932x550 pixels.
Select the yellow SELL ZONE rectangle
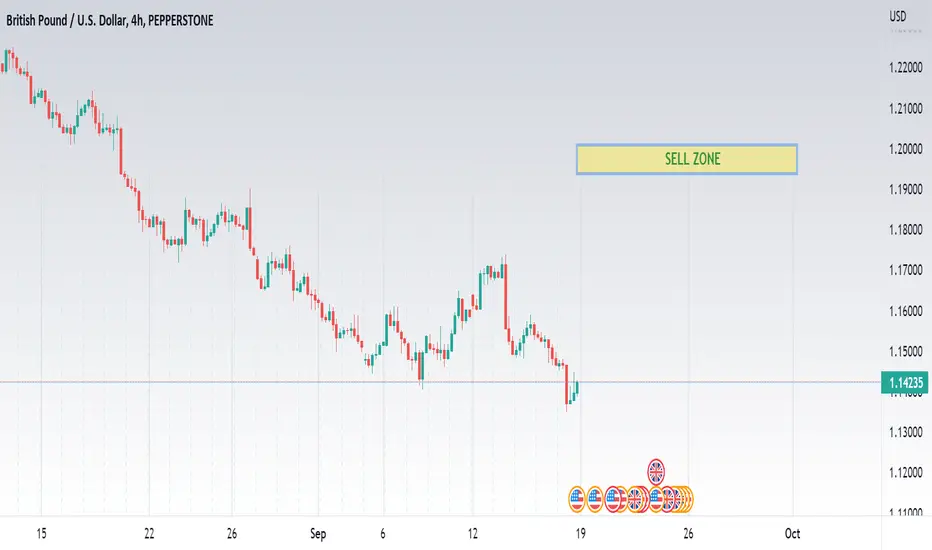pos(687,159)
